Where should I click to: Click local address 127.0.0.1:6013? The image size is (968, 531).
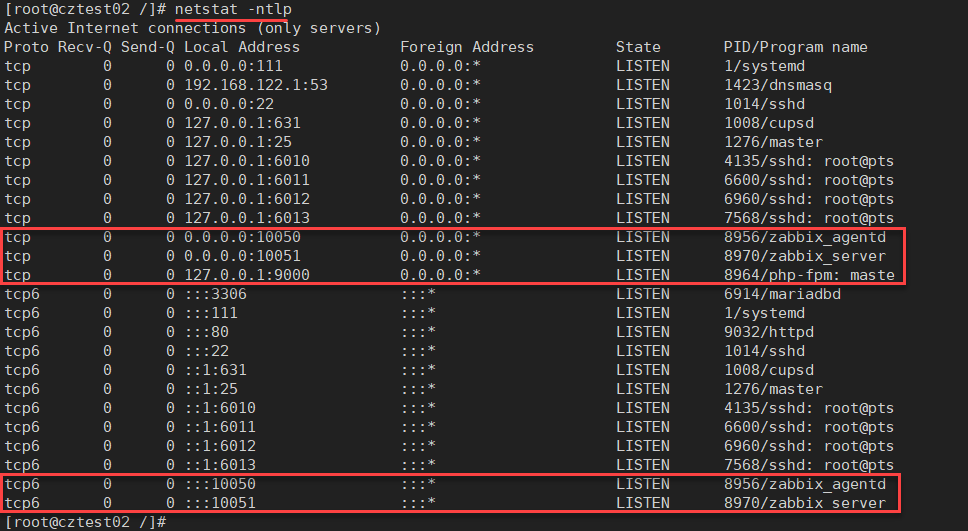click(x=247, y=218)
